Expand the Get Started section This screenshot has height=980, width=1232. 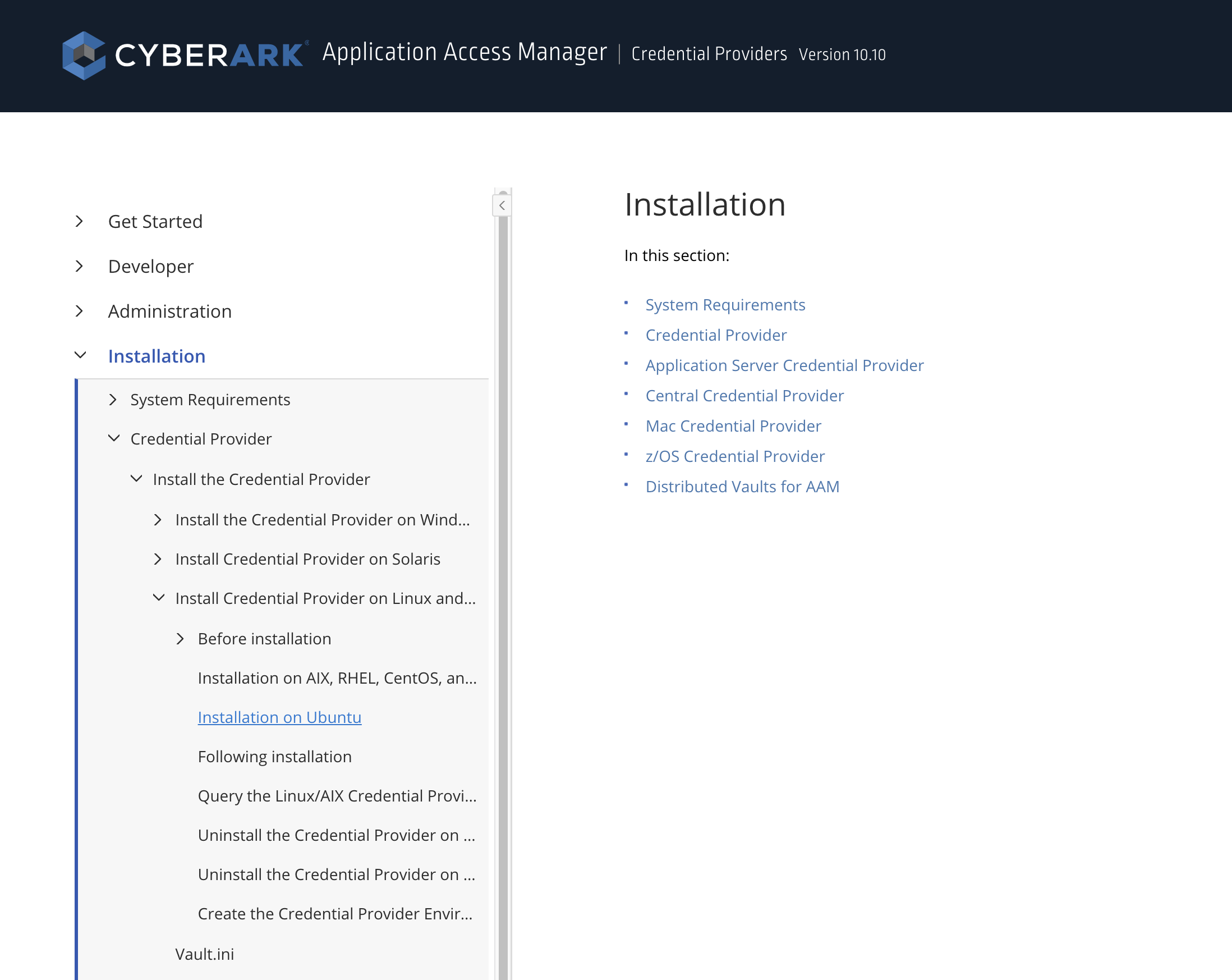[80, 222]
